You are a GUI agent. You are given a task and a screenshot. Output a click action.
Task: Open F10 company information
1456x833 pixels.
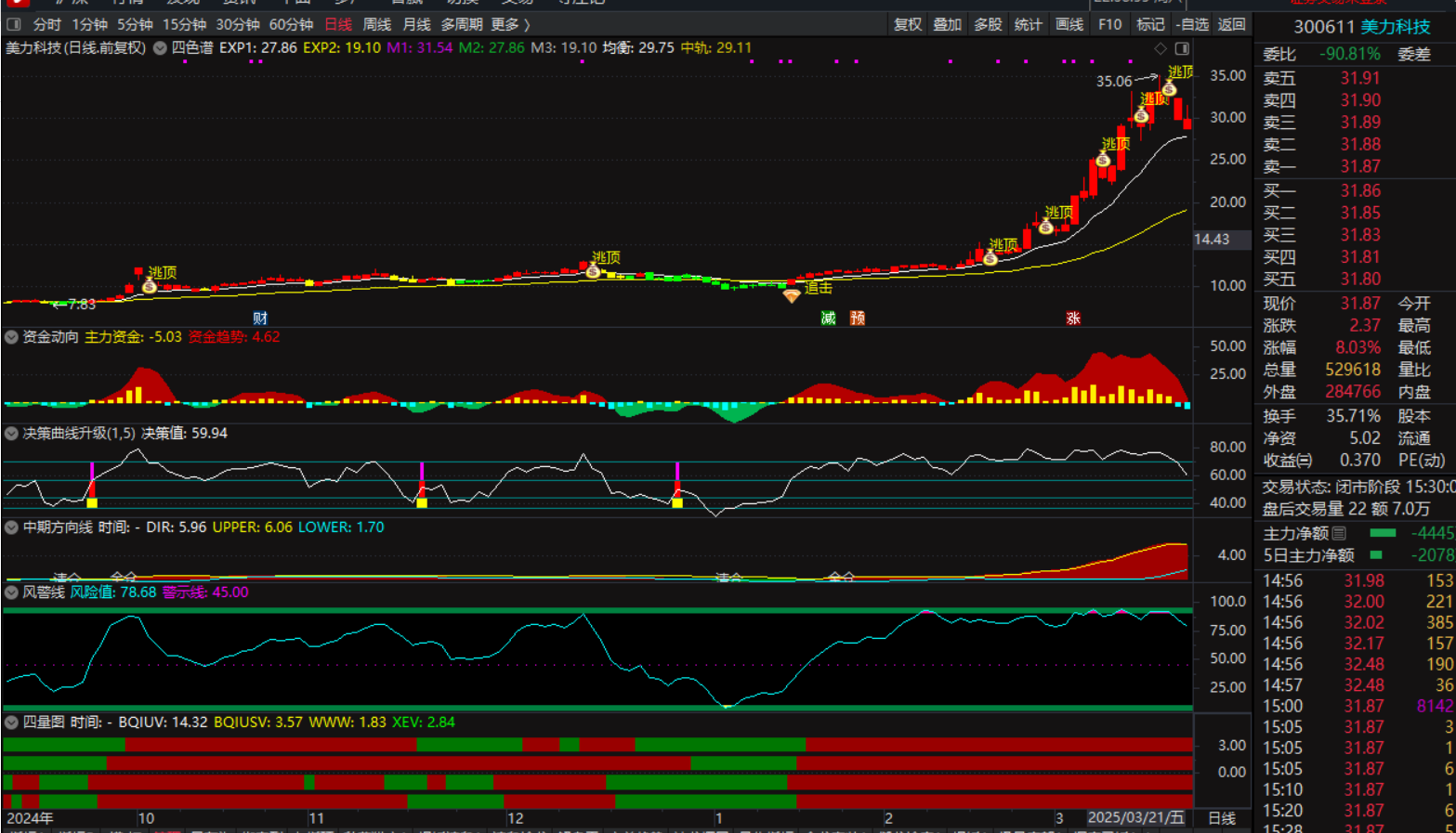1109,24
